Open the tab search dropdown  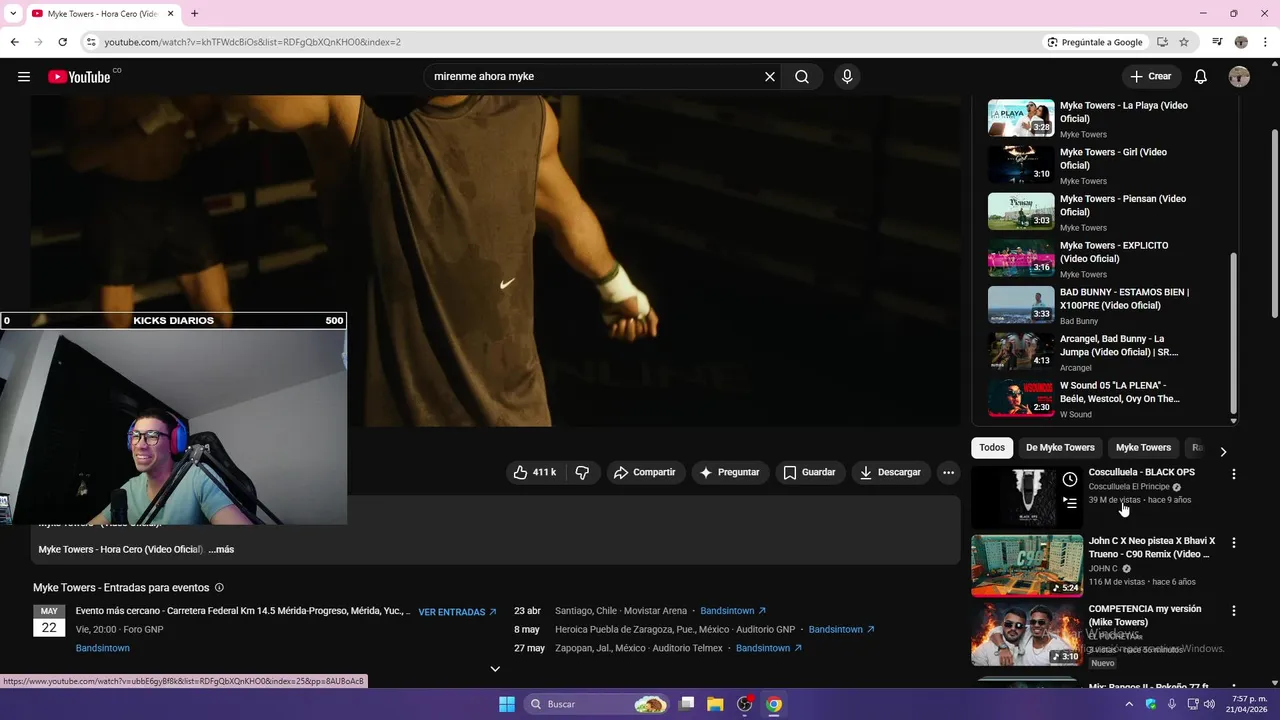coord(12,13)
